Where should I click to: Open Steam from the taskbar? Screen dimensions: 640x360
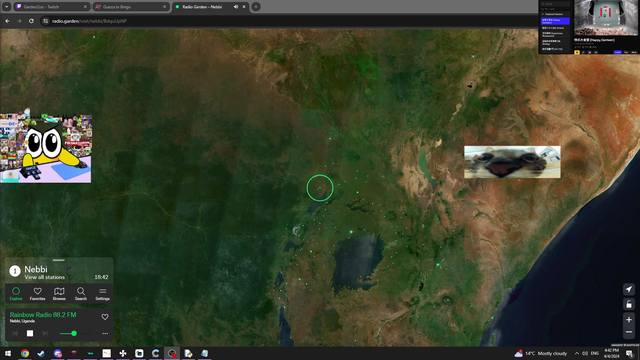(x=41, y=353)
